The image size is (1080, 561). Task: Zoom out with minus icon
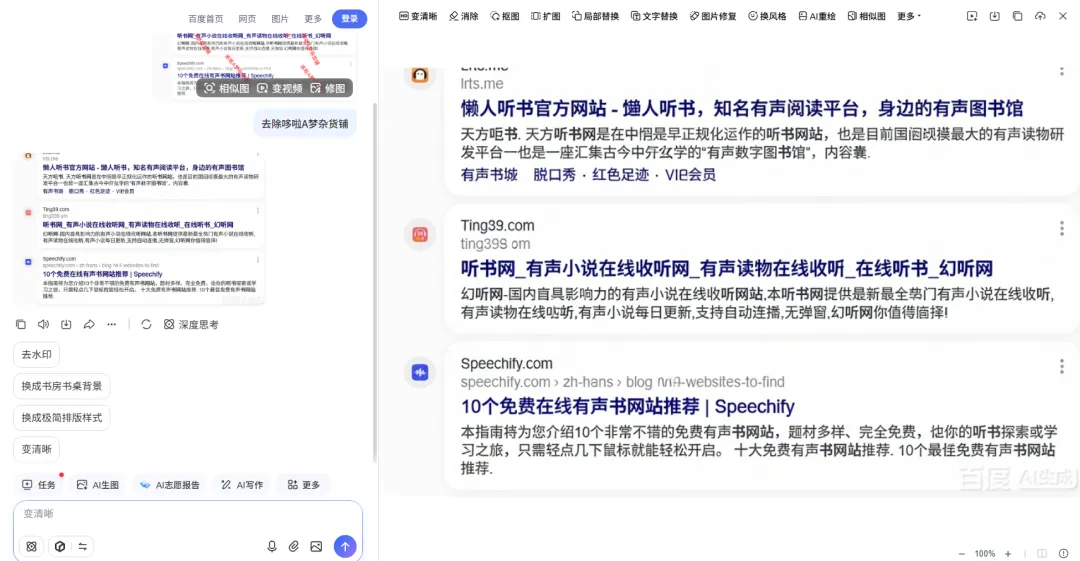[962, 554]
